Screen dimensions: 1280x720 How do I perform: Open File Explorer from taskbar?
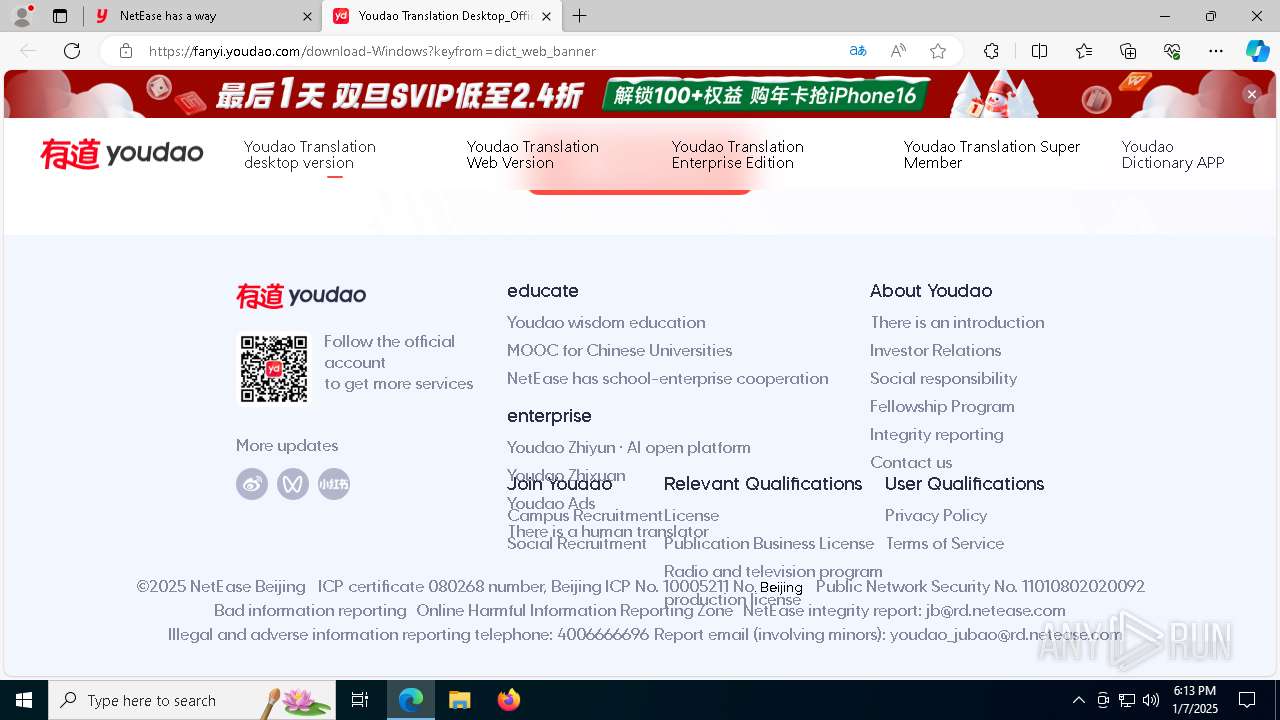click(x=459, y=700)
